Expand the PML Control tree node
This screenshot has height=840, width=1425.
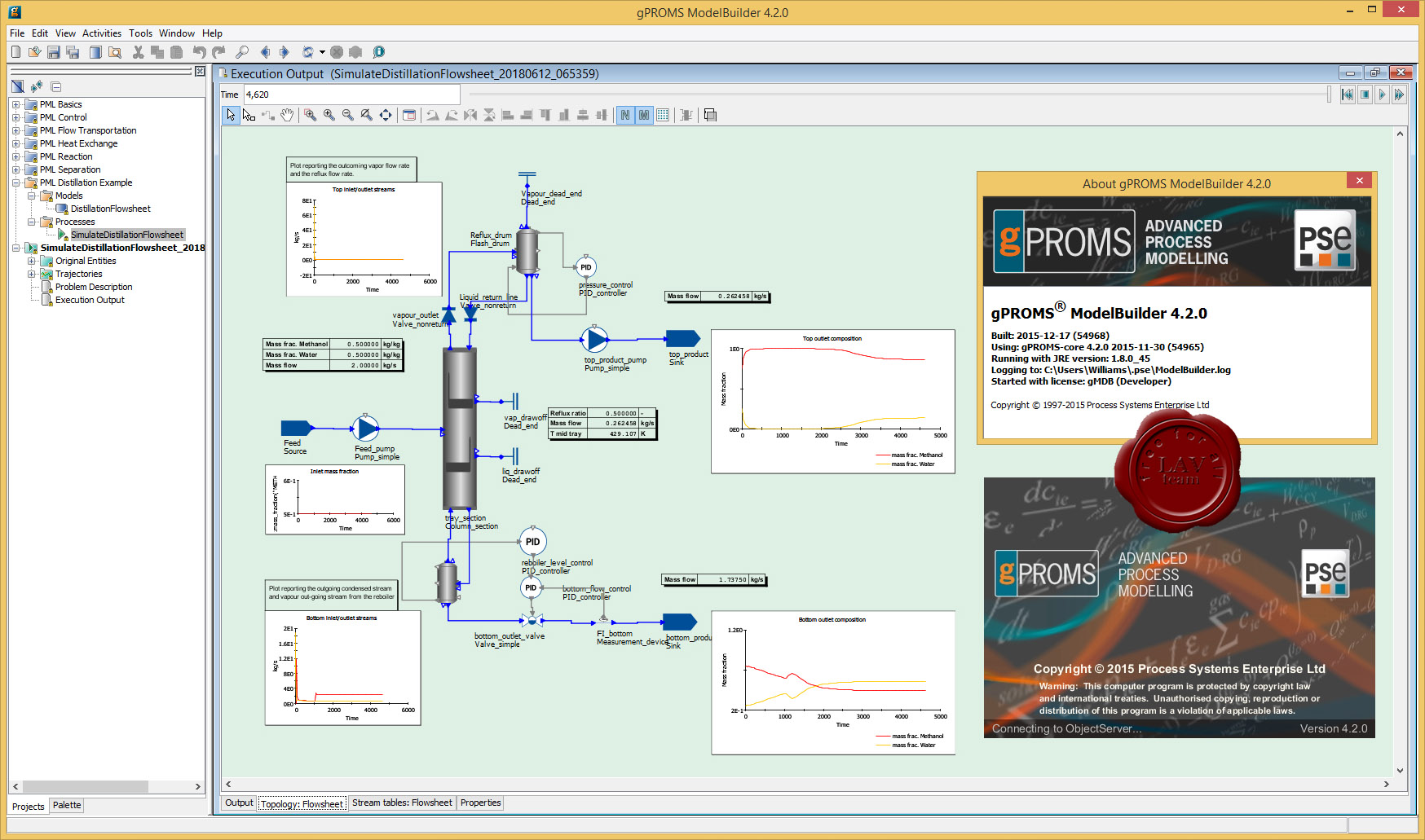coord(15,117)
